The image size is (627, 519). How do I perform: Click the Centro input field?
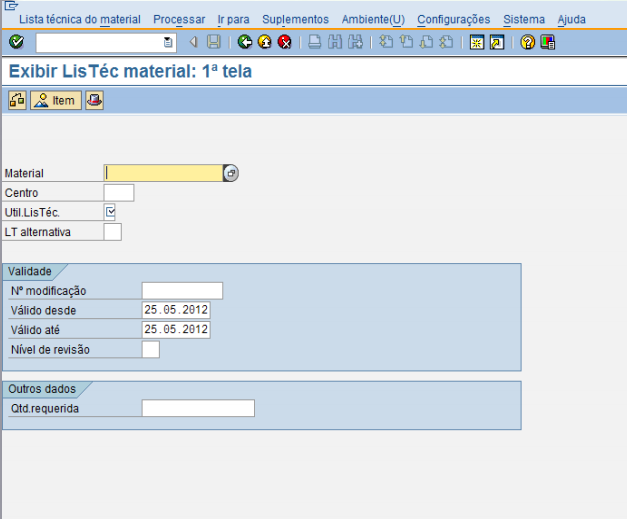(118, 192)
